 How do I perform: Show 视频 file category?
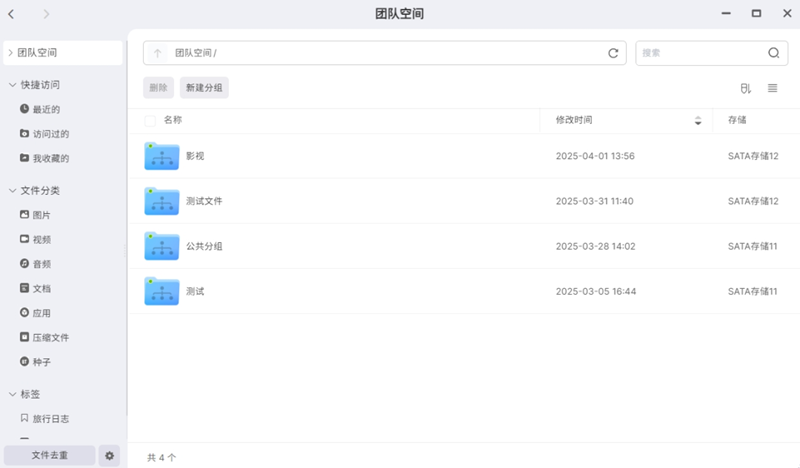[x=35, y=239]
